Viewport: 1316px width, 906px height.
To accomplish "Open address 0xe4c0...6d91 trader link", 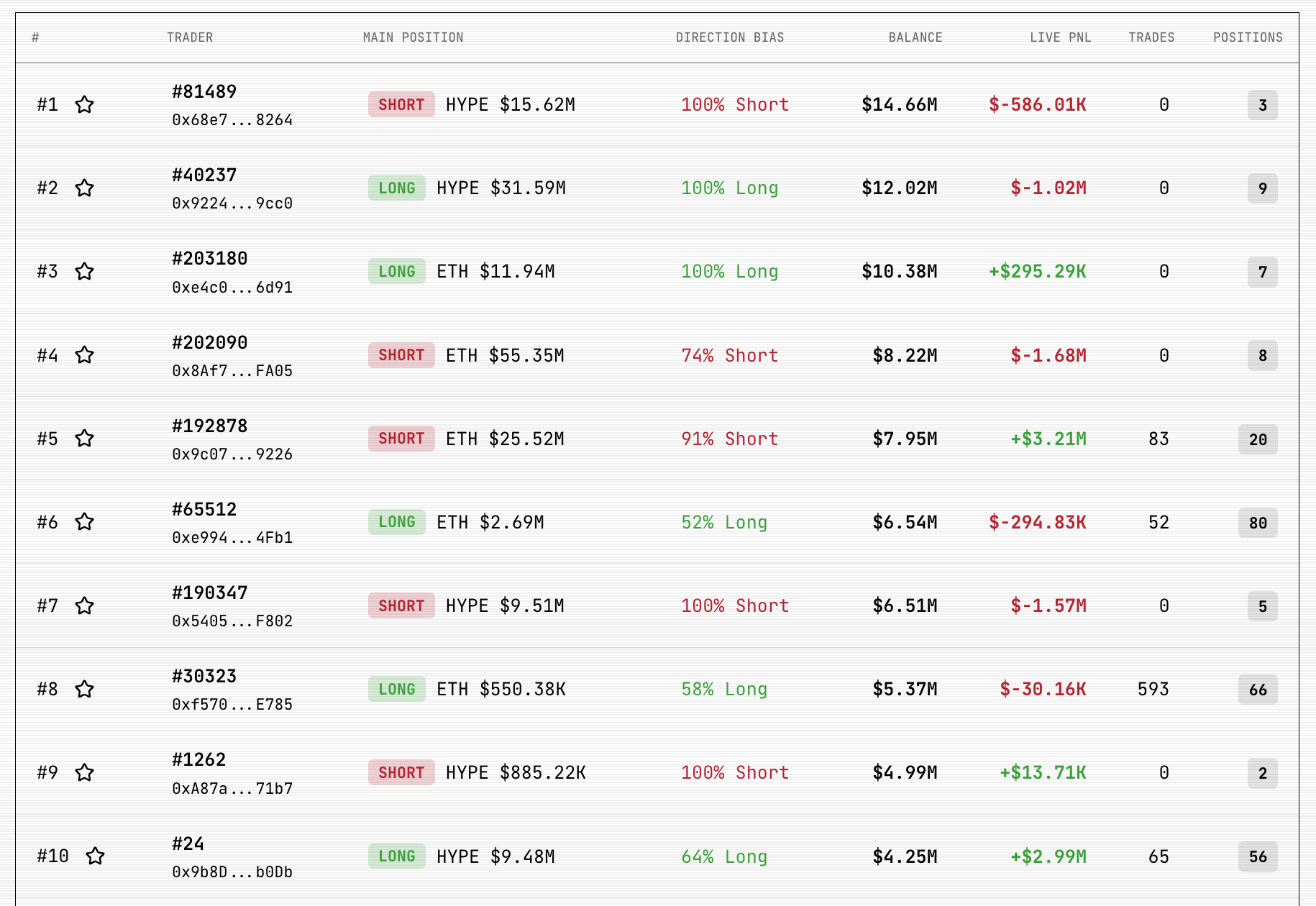I will click(232, 288).
